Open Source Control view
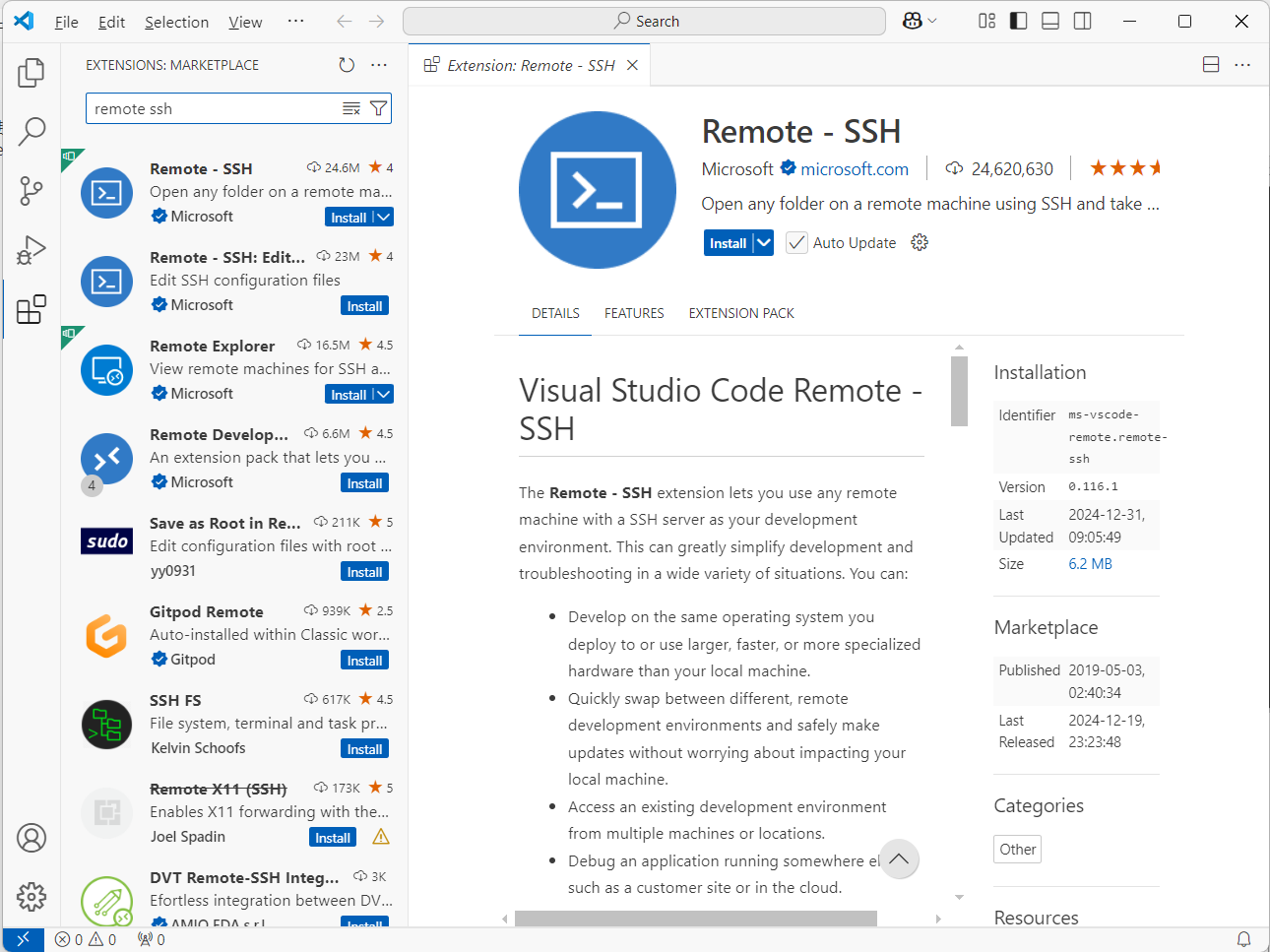 point(32,190)
